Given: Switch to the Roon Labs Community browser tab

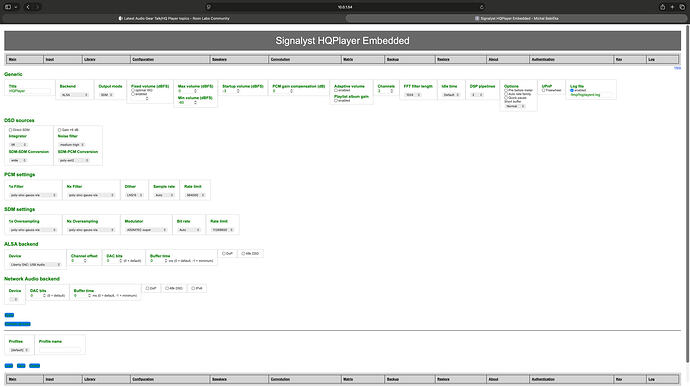Looking at the screenshot, I should coord(174,18).
